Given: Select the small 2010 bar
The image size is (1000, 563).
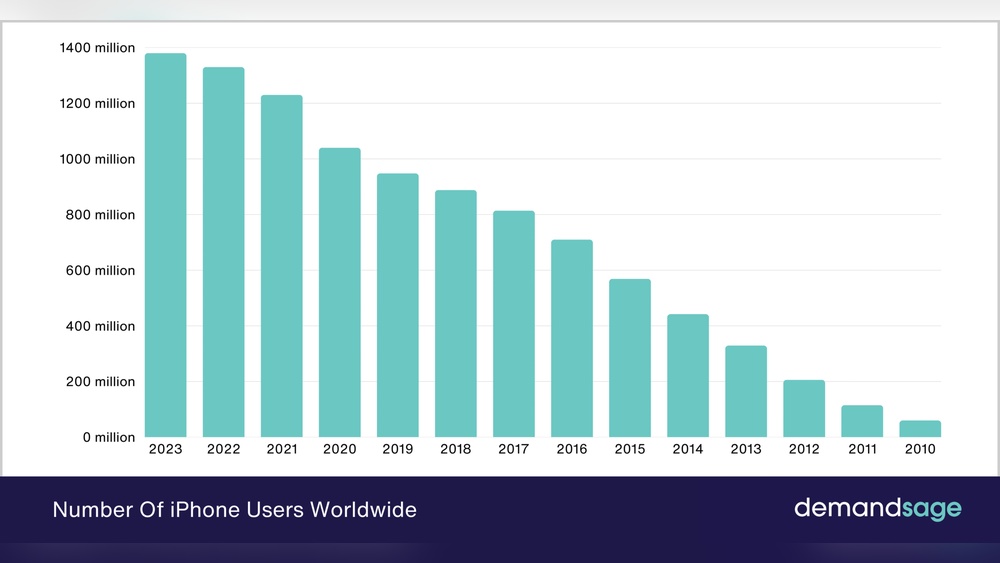Looking at the screenshot, I should [920, 428].
